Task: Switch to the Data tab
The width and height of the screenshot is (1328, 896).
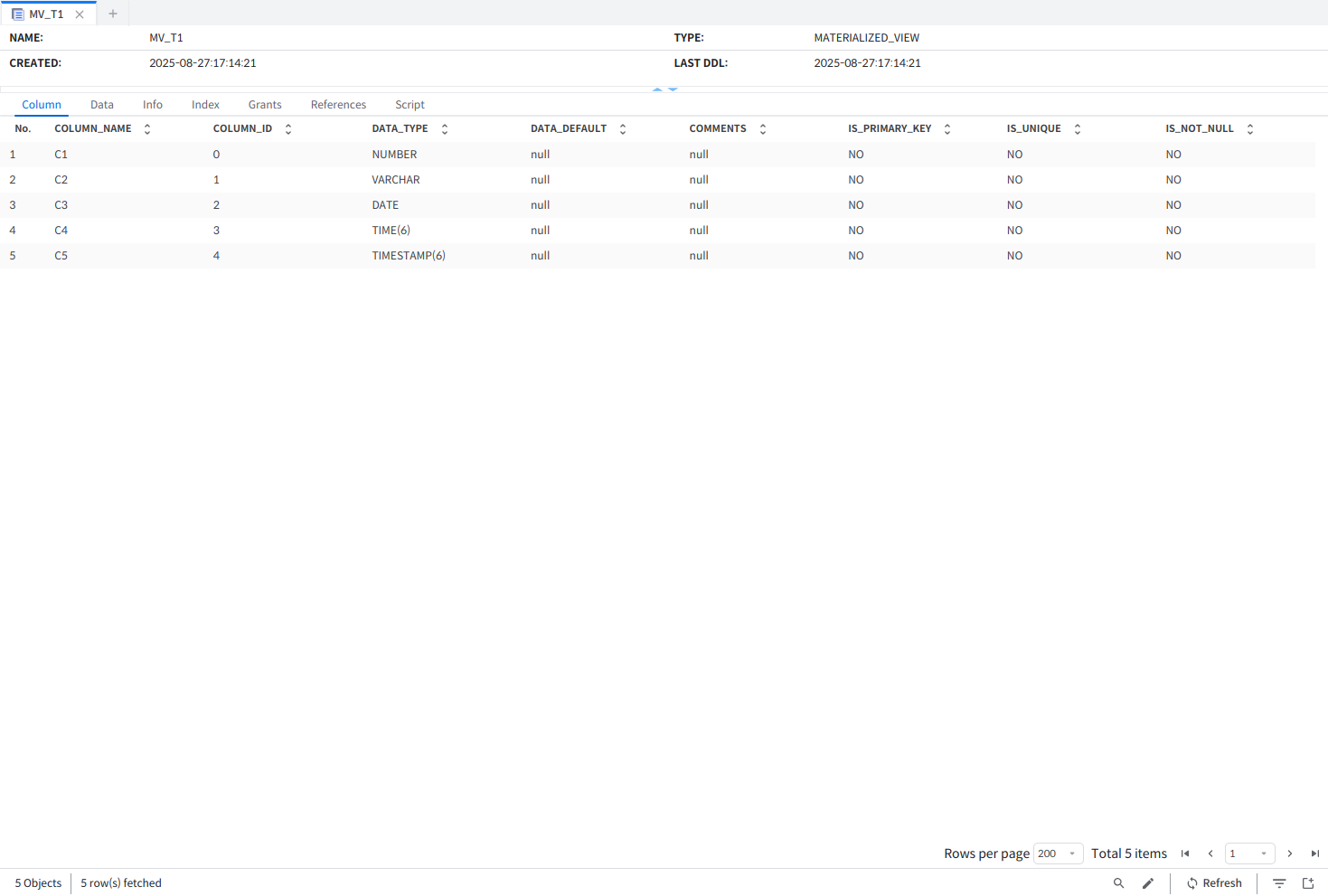Action: [102, 105]
